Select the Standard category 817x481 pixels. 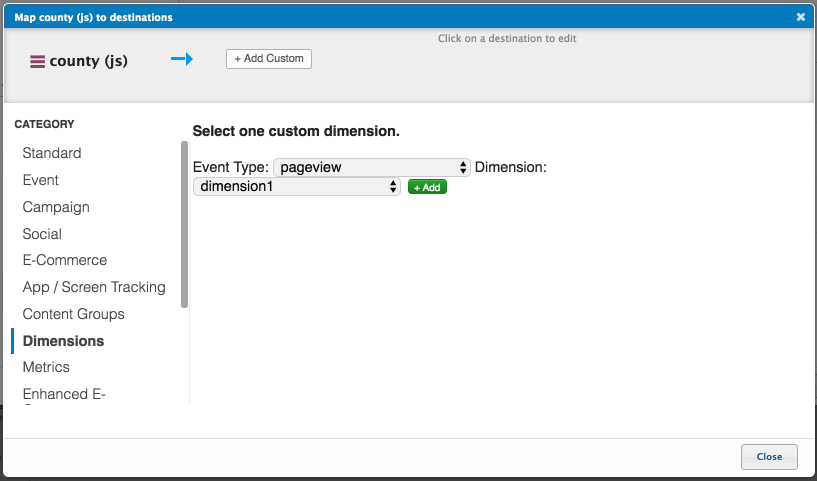(52, 153)
